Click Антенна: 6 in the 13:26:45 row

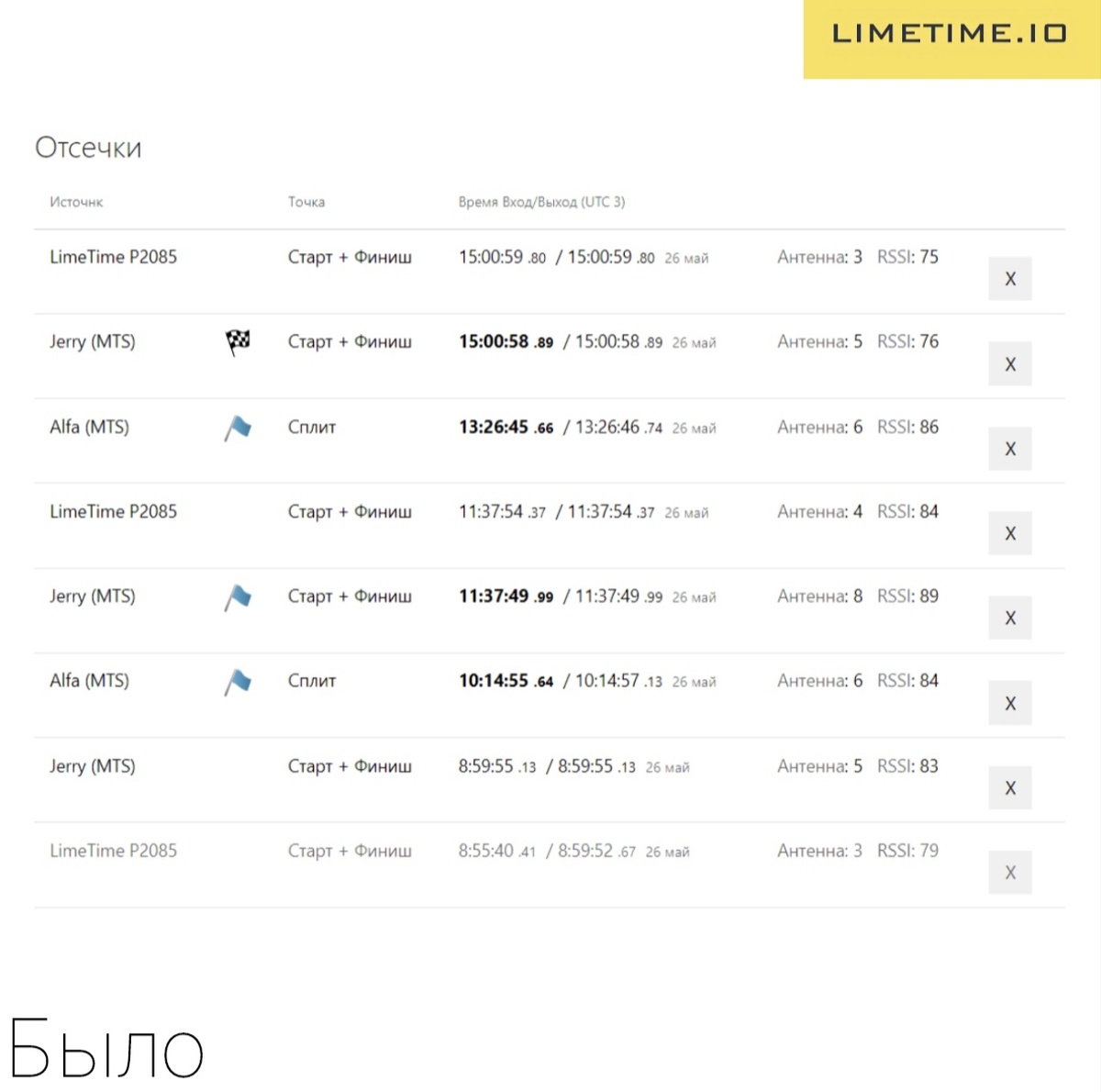(x=819, y=427)
